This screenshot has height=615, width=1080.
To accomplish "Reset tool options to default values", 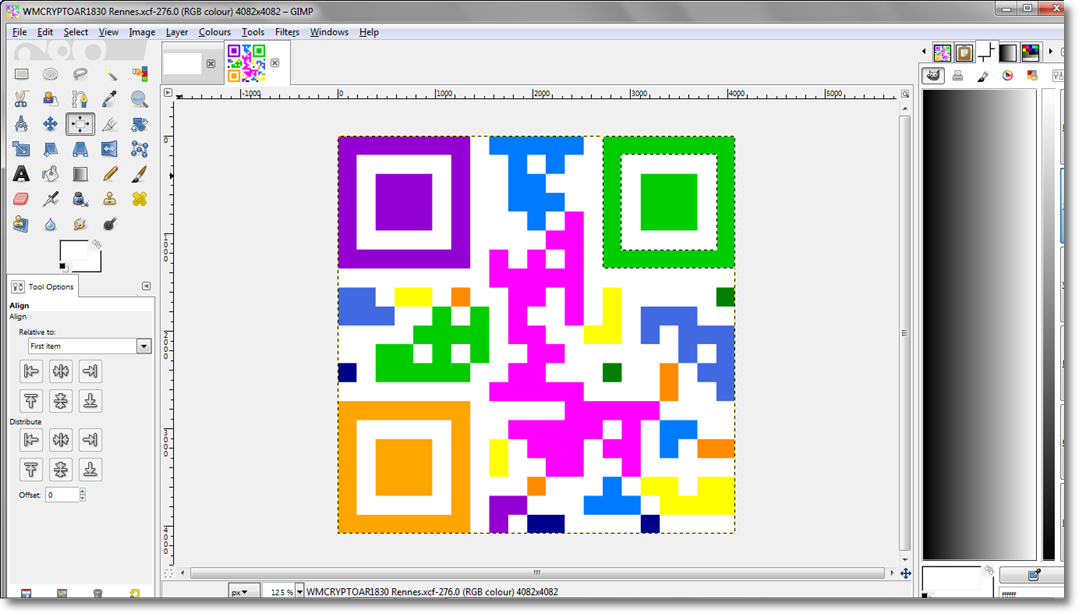I will (134, 593).
